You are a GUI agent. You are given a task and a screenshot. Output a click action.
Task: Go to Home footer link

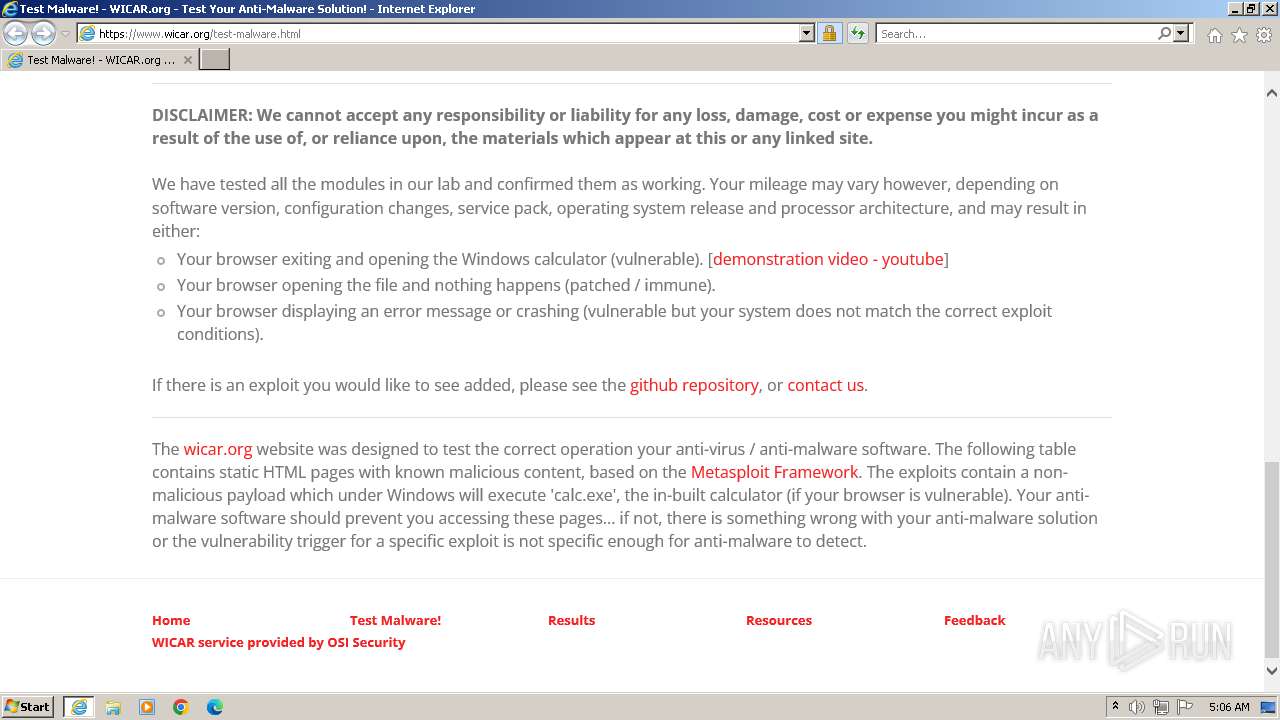click(171, 620)
